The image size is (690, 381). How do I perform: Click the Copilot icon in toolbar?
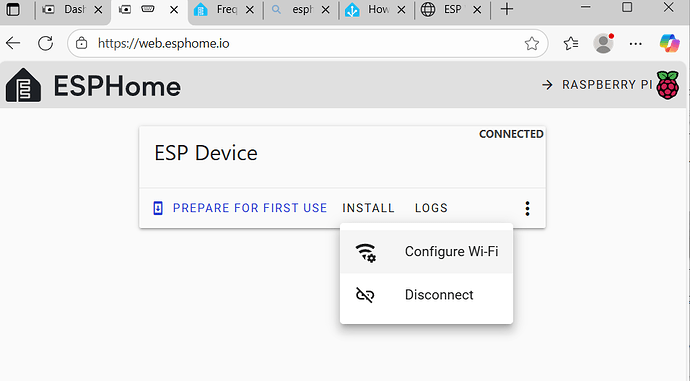(x=669, y=43)
